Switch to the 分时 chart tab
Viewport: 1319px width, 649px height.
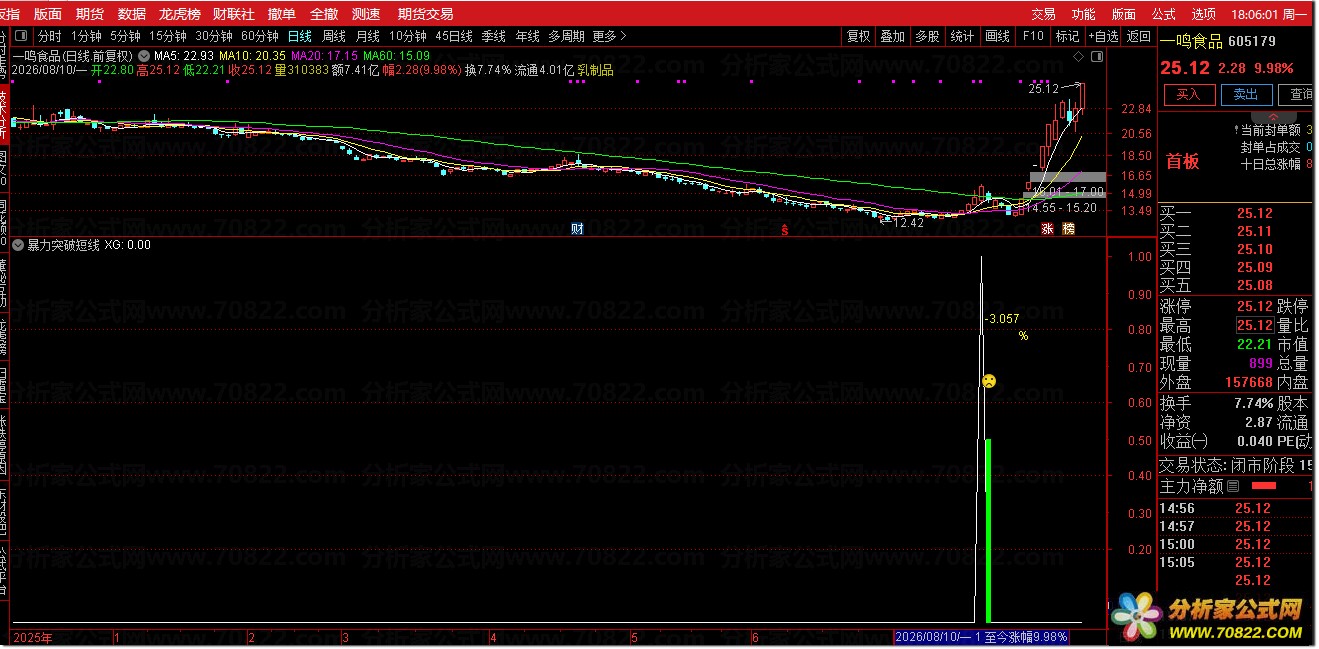(x=49, y=36)
